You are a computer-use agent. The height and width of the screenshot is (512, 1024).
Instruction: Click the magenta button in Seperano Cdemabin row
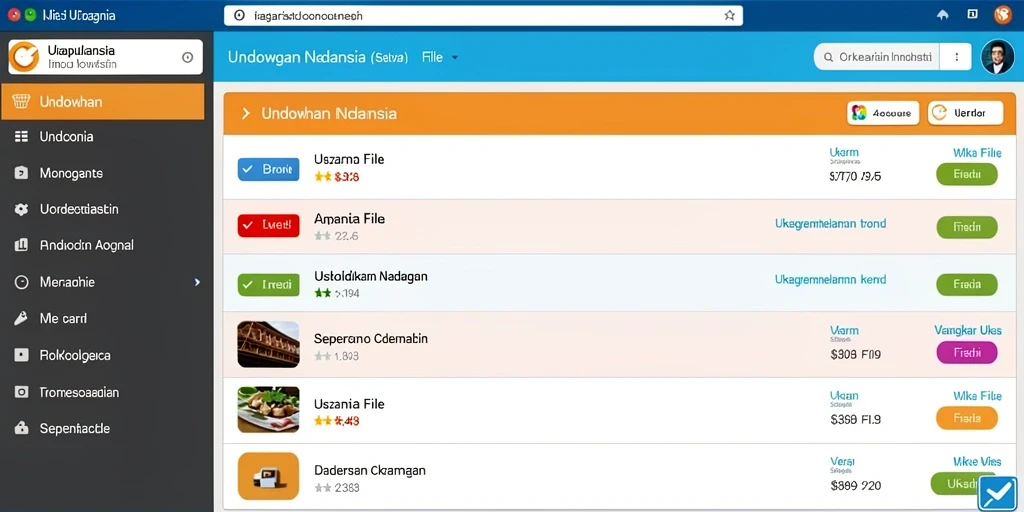pos(967,352)
